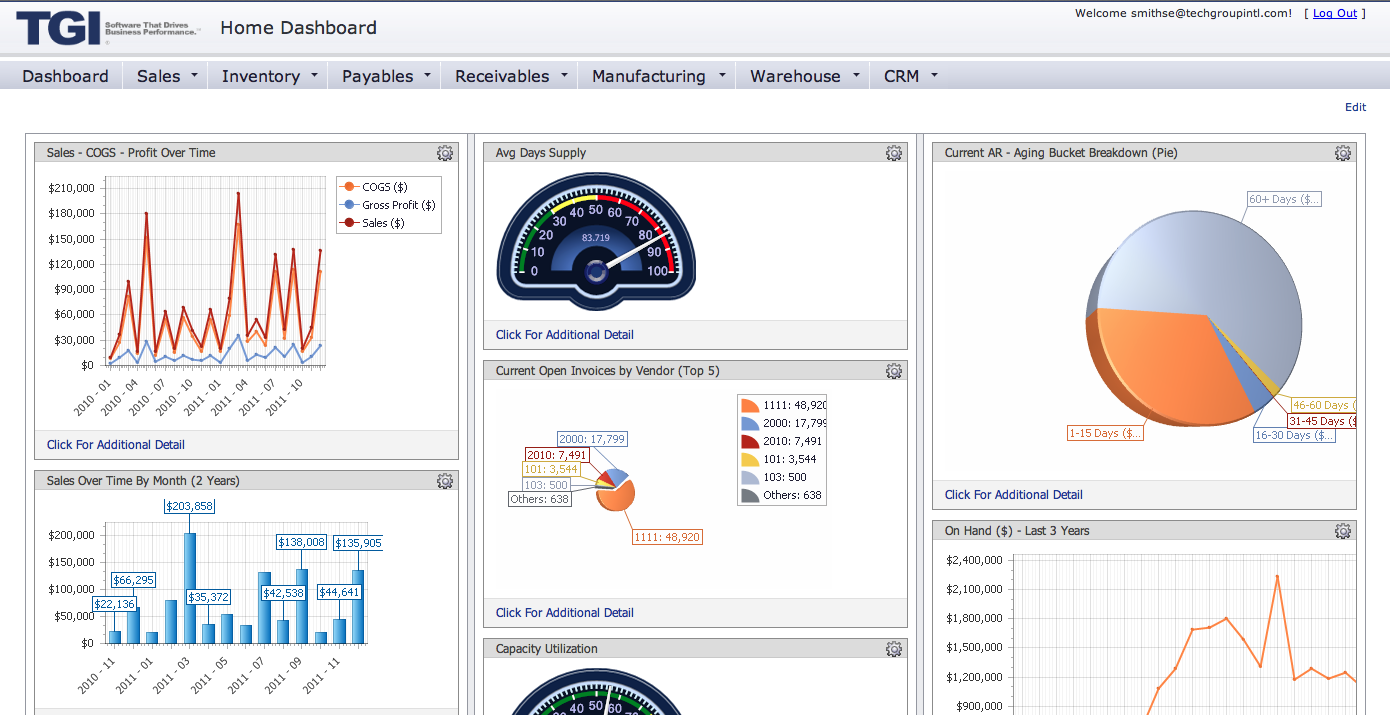Image resolution: width=1390 pixels, height=715 pixels.
Task: Click the 1111: 48,920 legend color swatch
Action: pos(752,404)
